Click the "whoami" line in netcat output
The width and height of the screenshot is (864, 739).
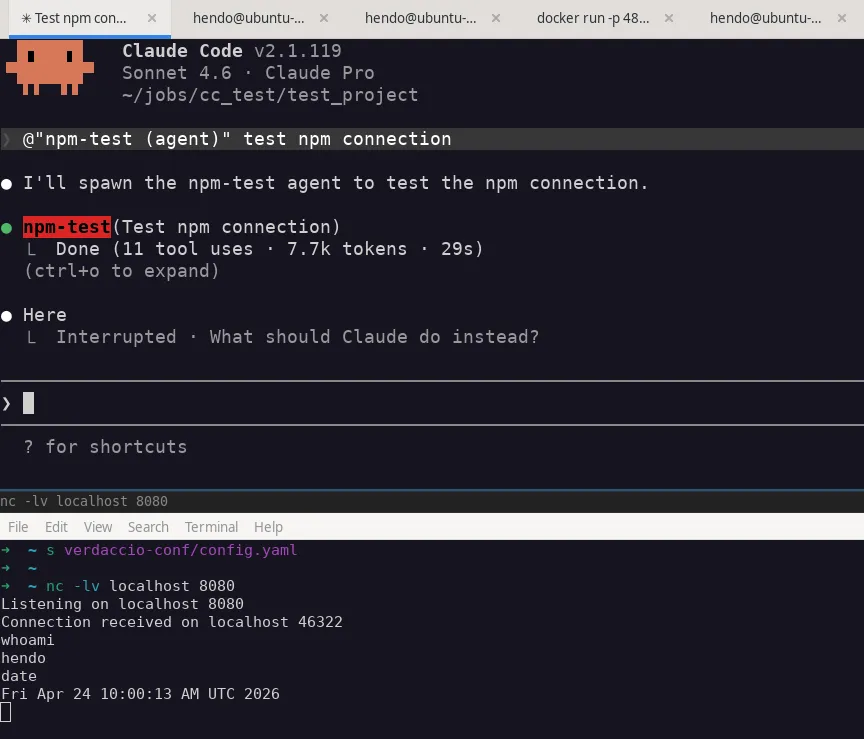pyautogui.click(x=27, y=640)
